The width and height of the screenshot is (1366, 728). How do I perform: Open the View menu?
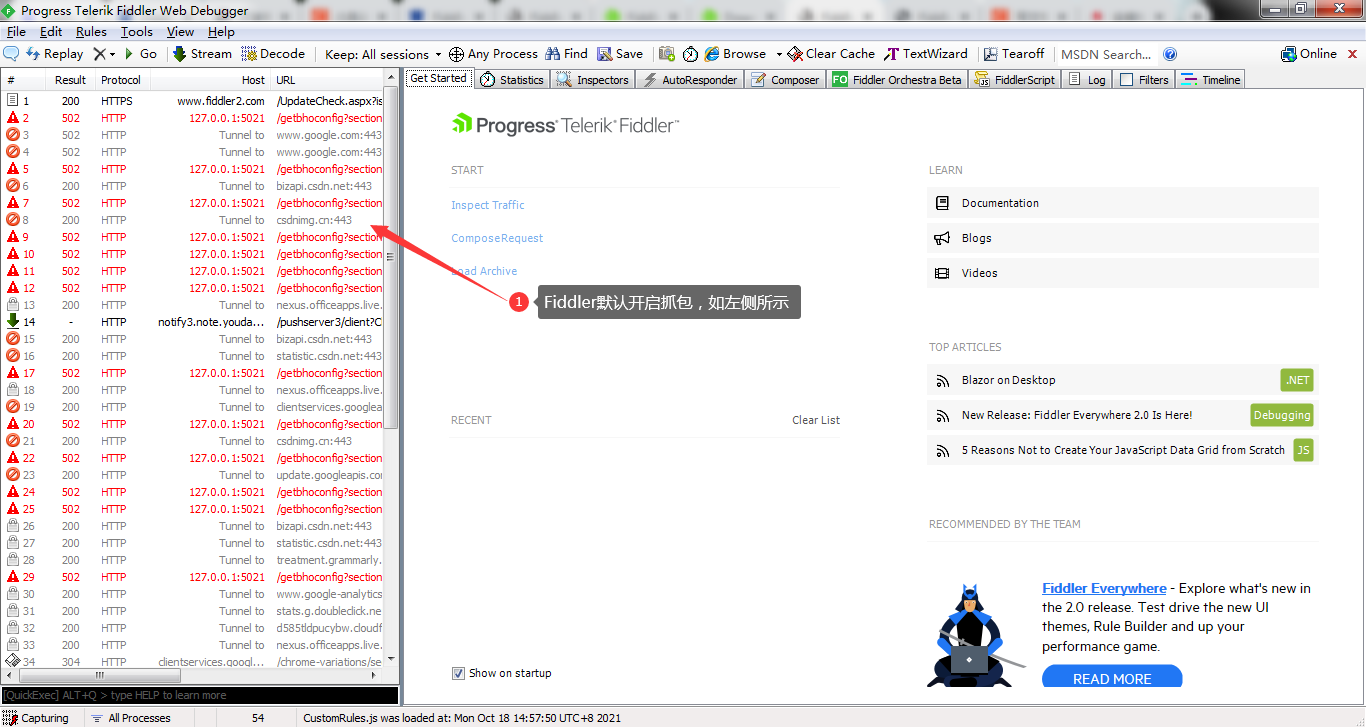pyautogui.click(x=180, y=32)
